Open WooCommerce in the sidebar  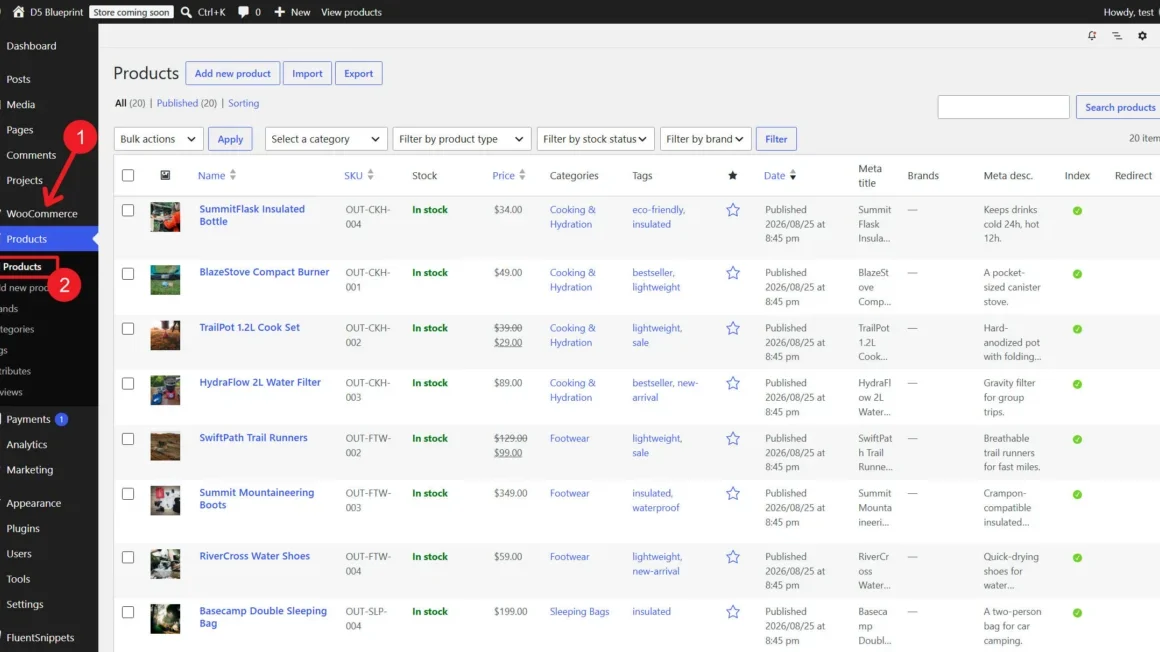coord(41,214)
